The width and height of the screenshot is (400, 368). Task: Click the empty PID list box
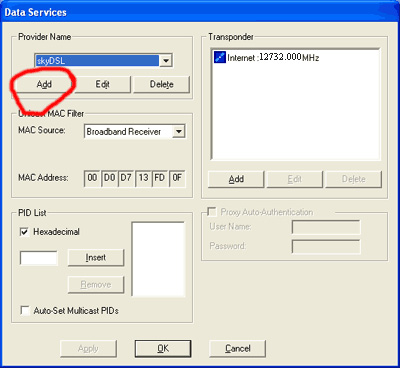point(158,259)
